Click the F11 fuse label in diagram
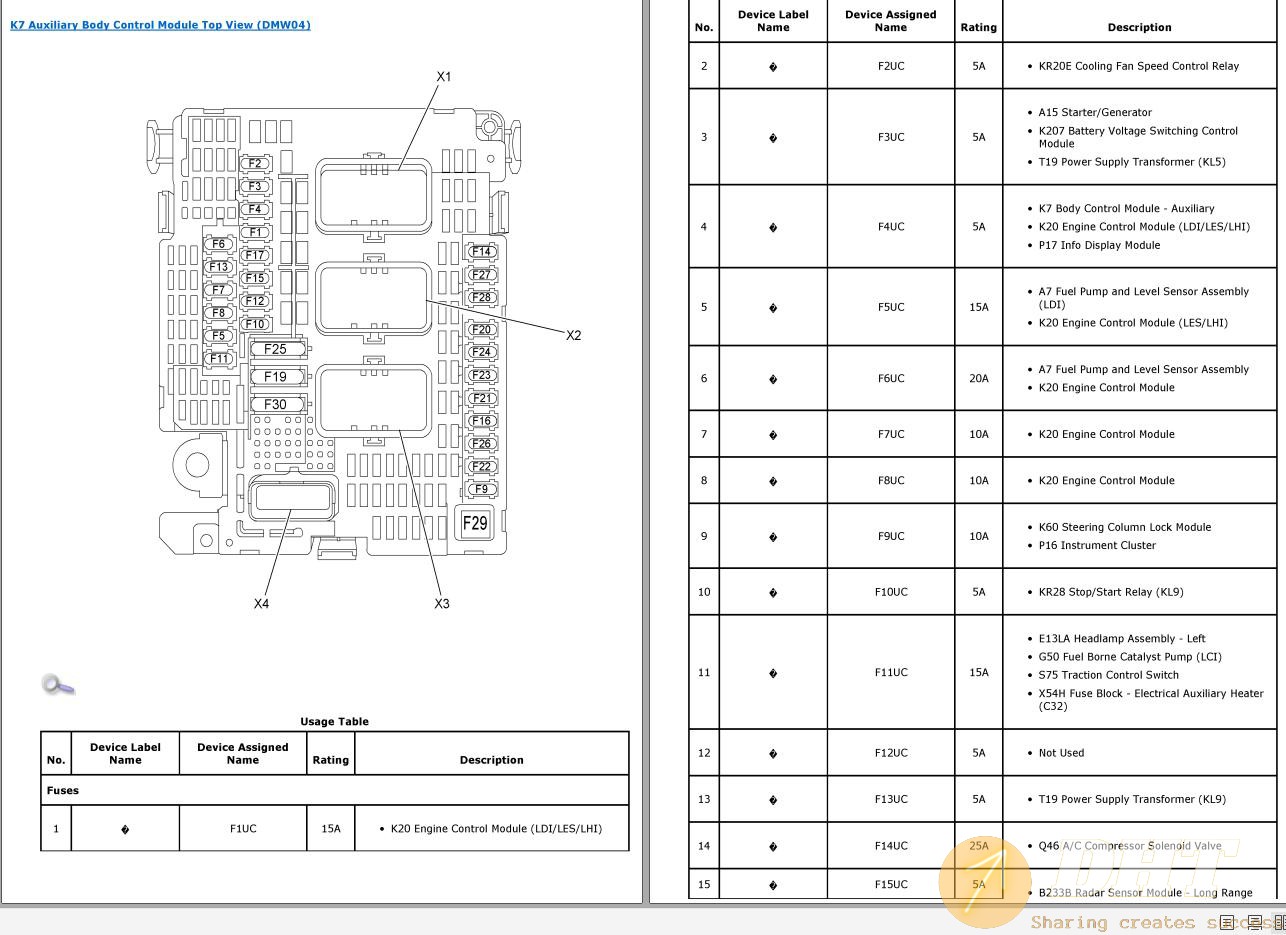 point(219,359)
